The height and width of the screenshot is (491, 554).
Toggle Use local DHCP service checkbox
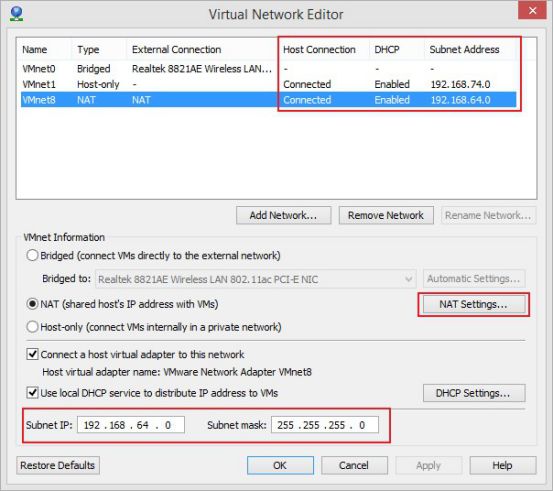click(x=33, y=392)
